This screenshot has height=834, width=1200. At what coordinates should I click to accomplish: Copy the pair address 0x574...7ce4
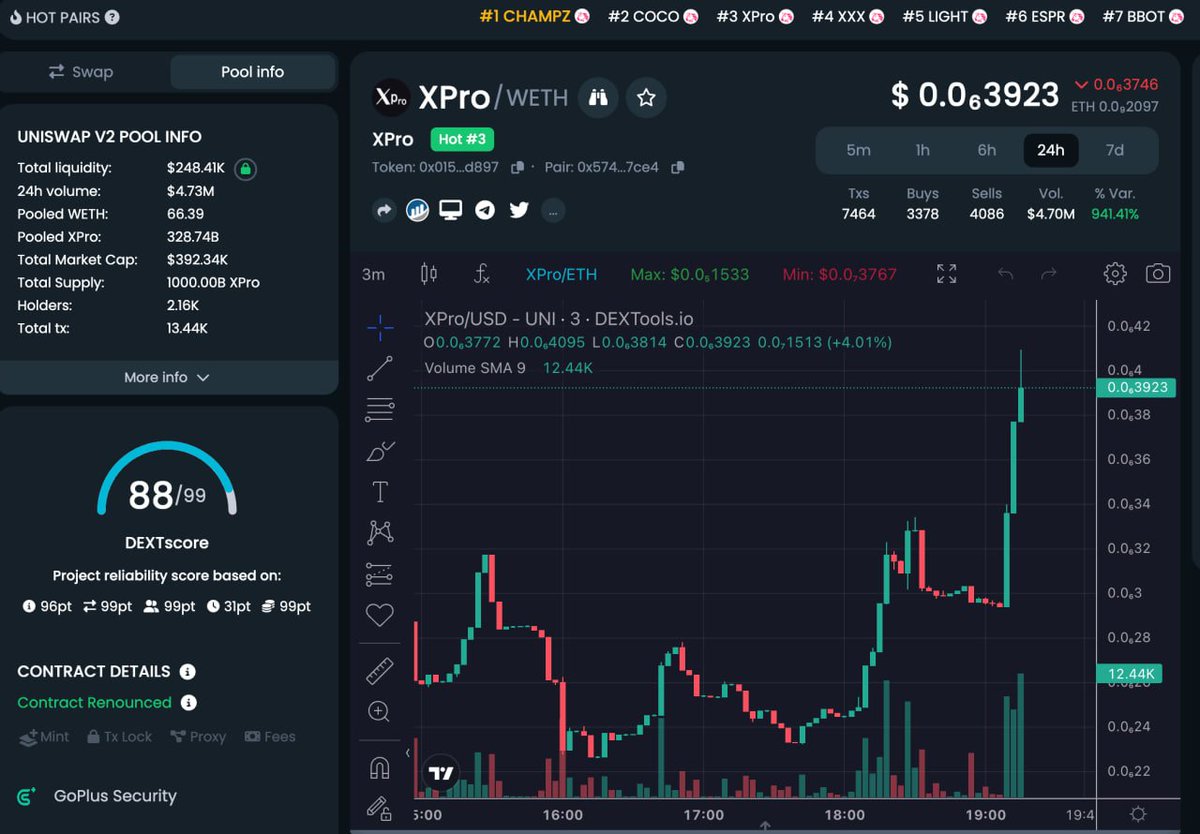(x=678, y=167)
